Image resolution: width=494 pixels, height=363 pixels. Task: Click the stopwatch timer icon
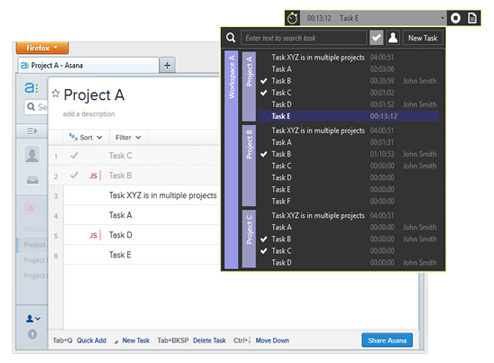pos(292,18)
